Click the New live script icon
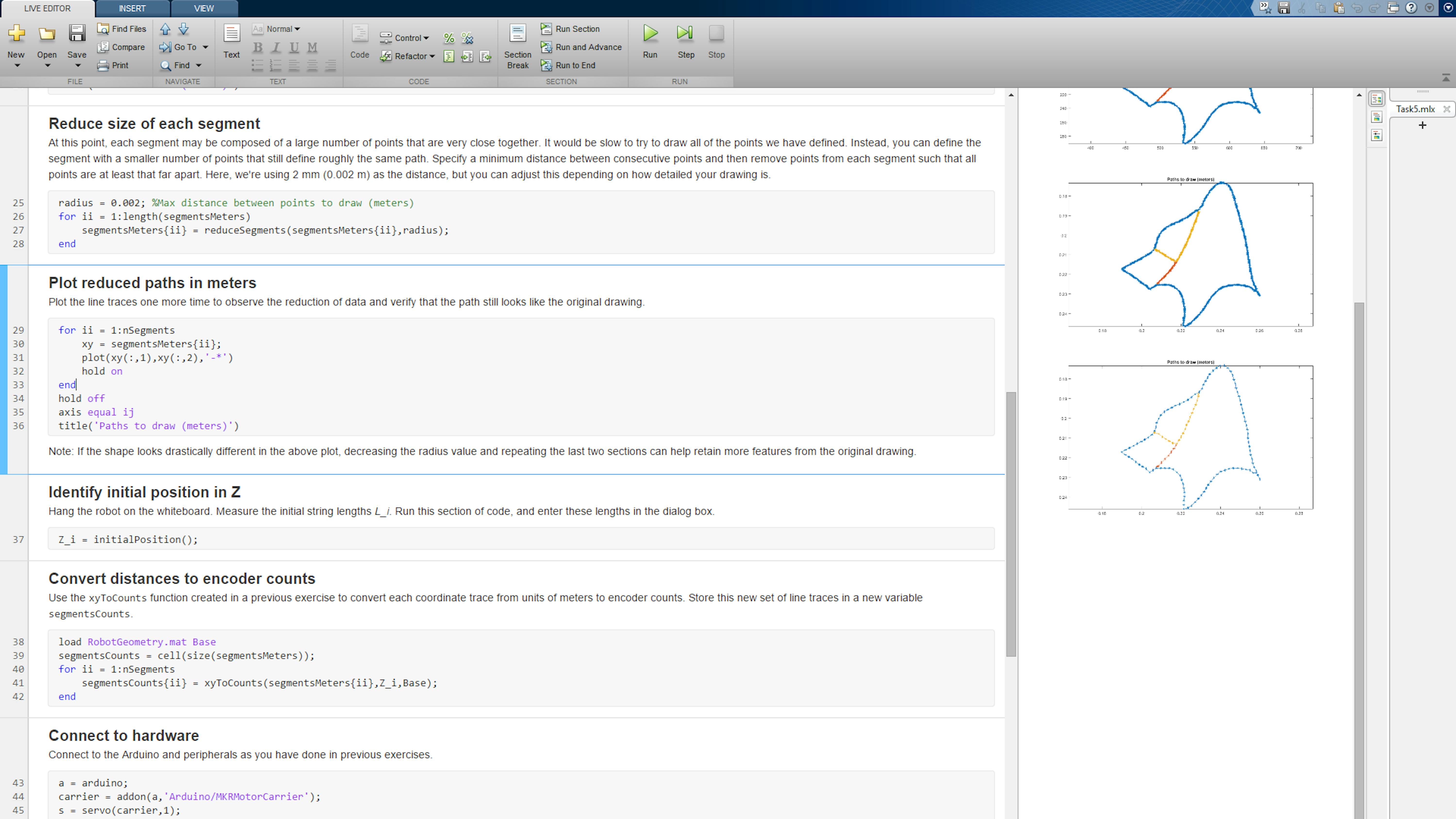Screen dimensions: 1456x819 (17, 33)
